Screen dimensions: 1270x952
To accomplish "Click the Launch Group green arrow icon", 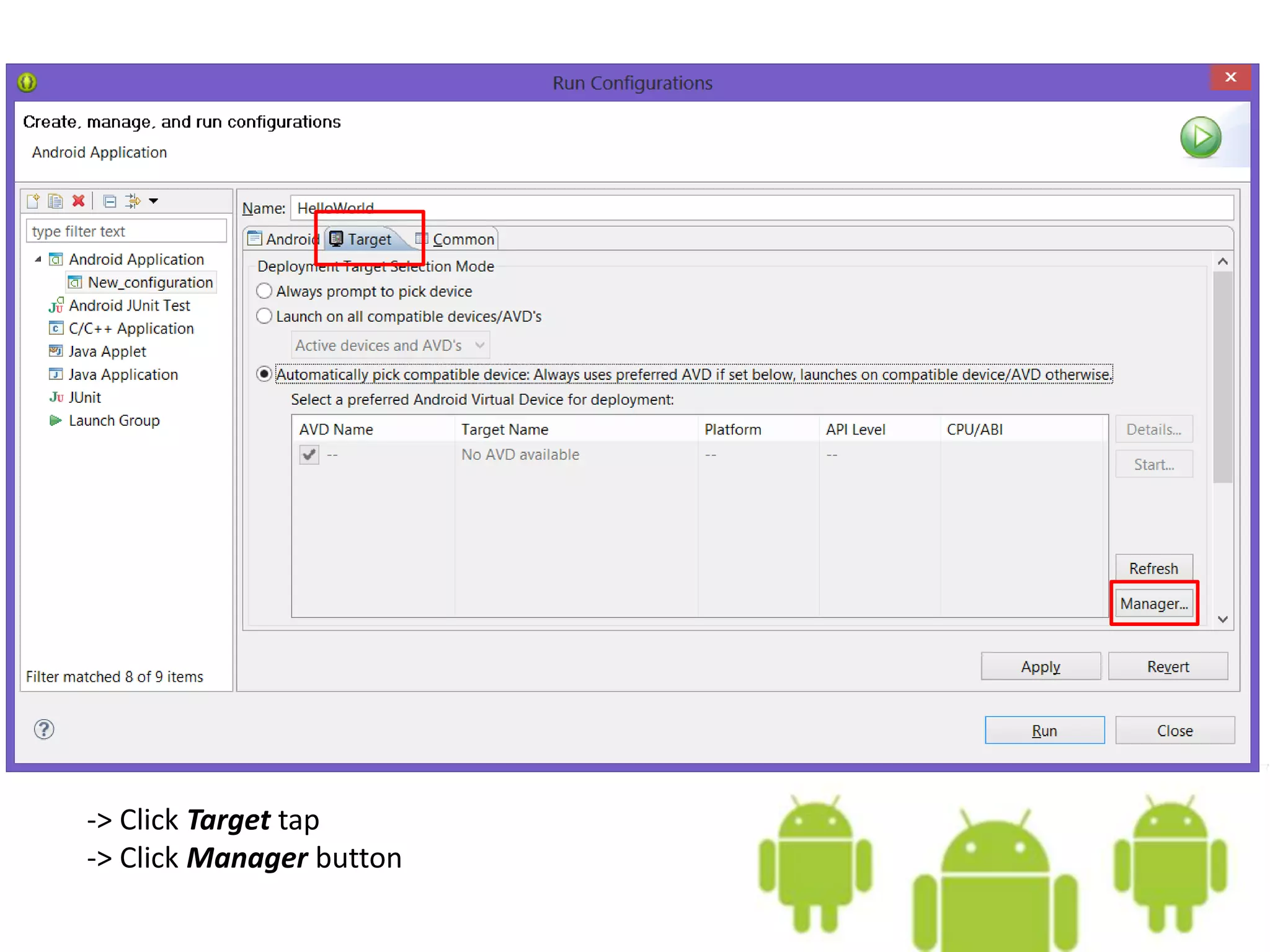I will [56, 420].
